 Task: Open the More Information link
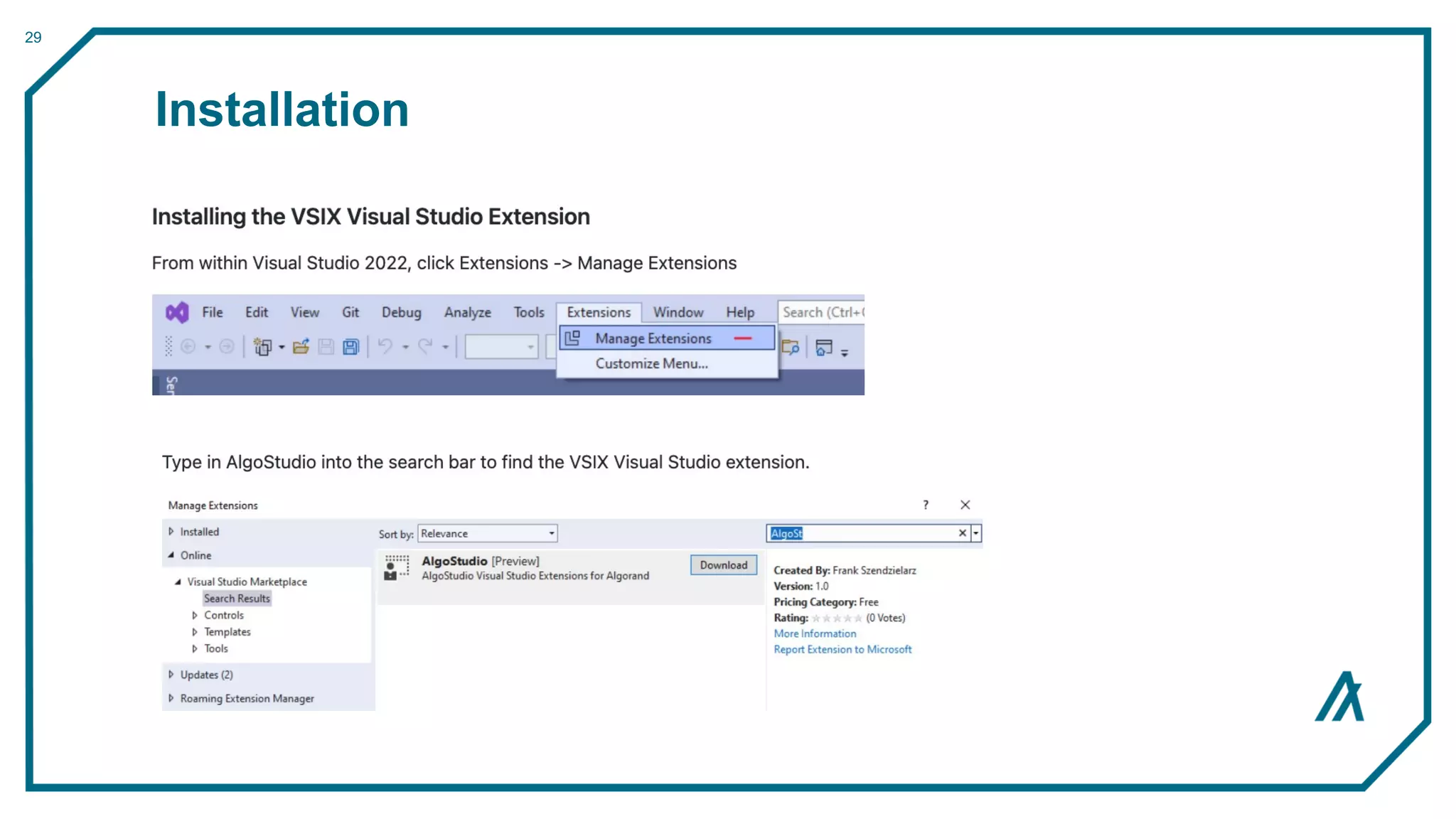pos(815,633)
